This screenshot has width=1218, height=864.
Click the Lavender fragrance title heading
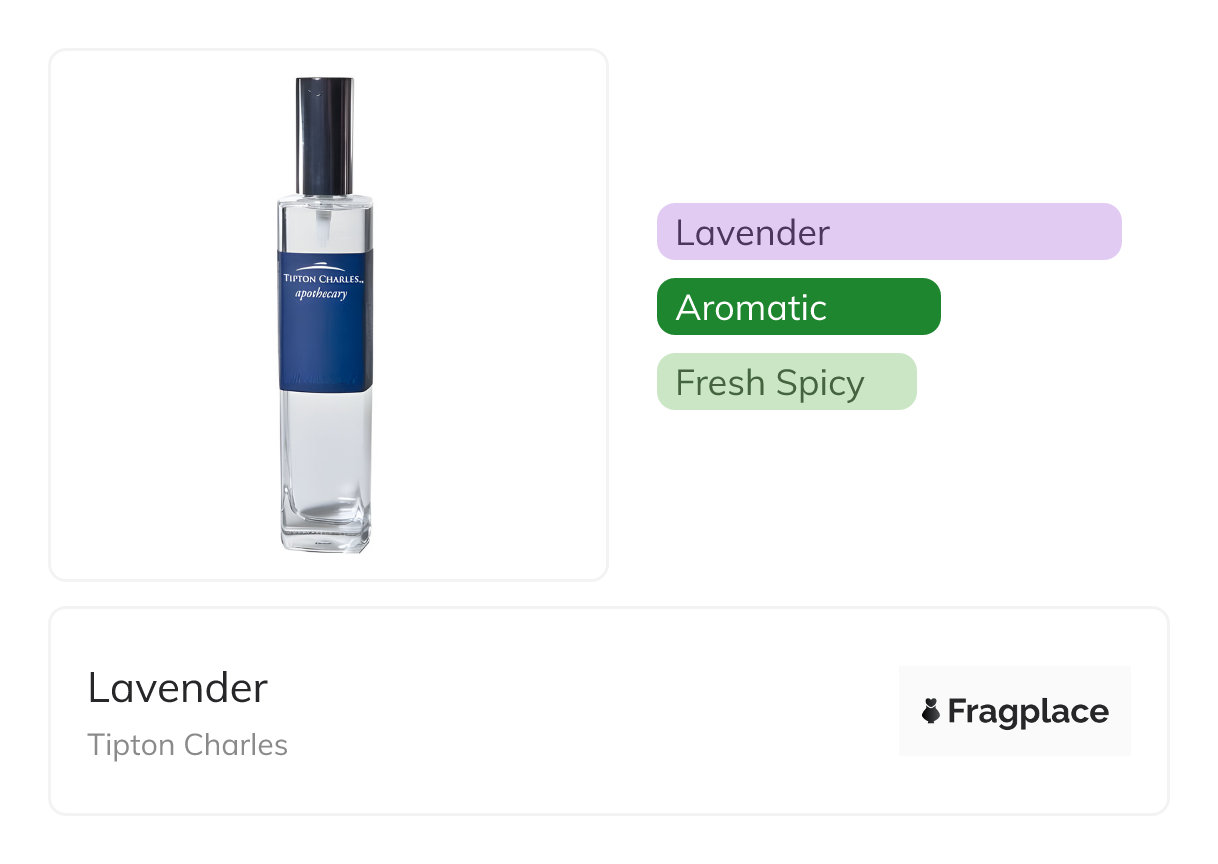[x=178, y=688]
